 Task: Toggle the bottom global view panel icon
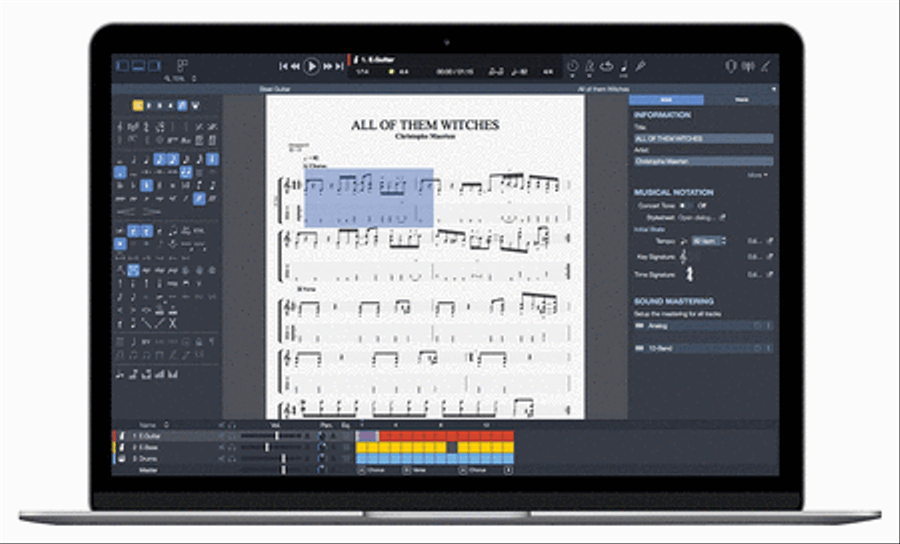[x=138, y=66]
